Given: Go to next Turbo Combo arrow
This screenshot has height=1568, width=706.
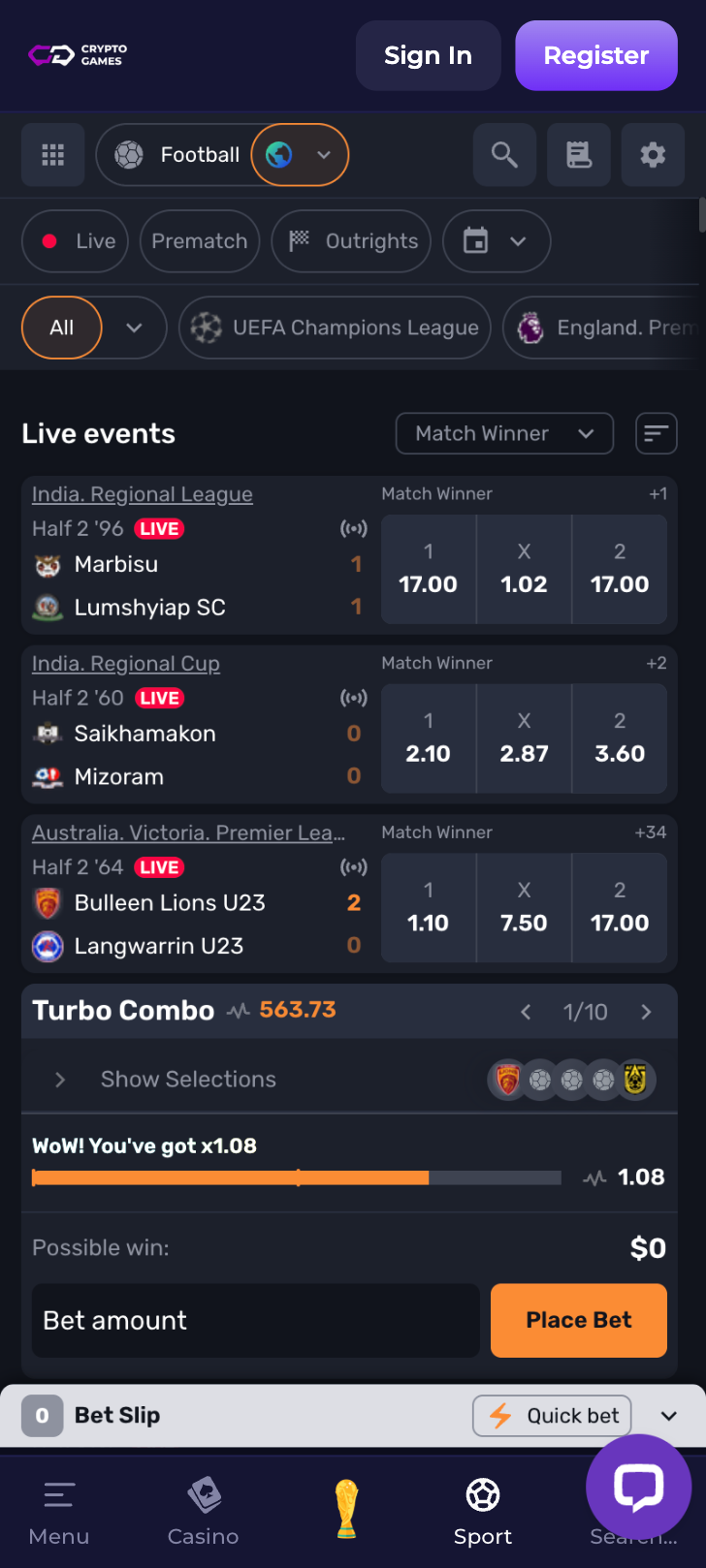Looking at the screenshot, I should [647, 1012].
